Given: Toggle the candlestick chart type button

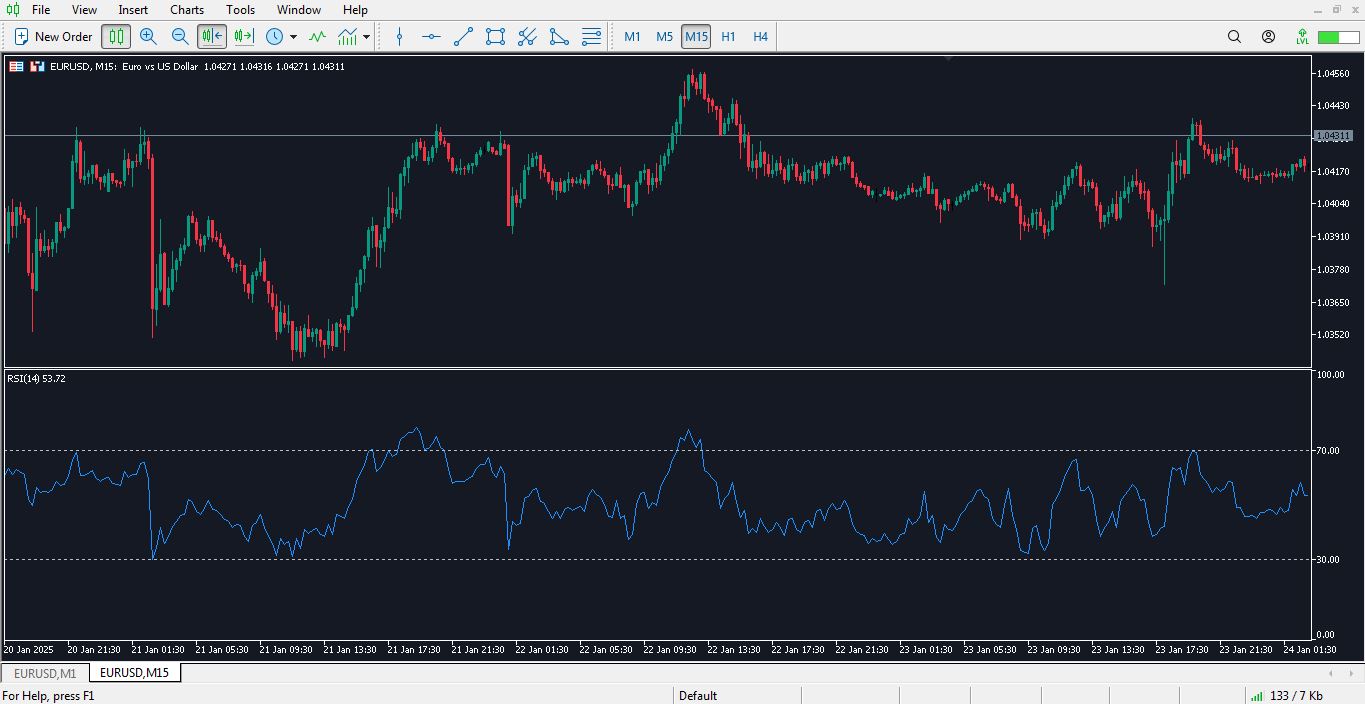Looking at the screenshot, I should pos(116,37).
